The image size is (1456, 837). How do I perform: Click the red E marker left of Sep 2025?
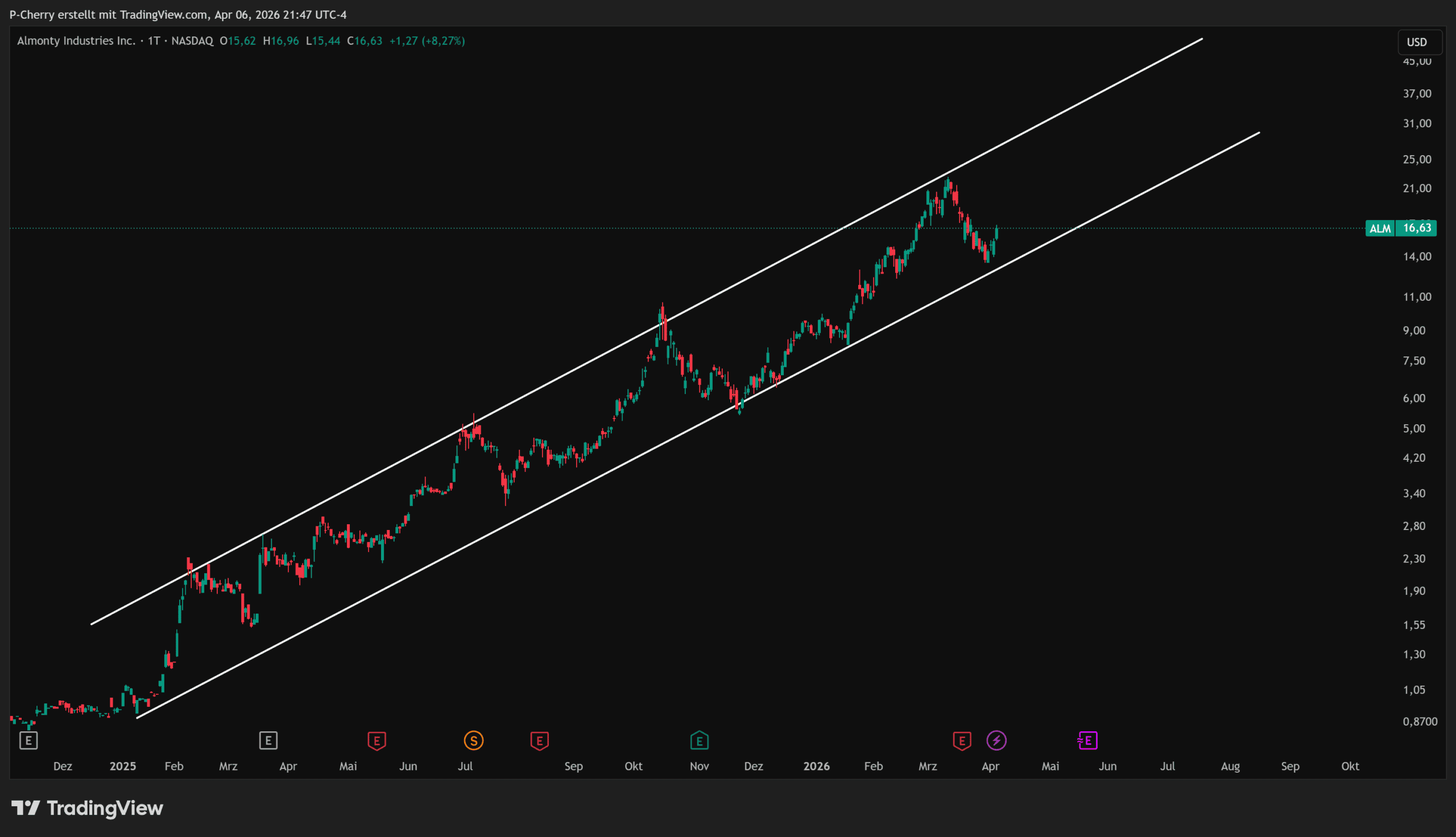[x=539, y=740]
